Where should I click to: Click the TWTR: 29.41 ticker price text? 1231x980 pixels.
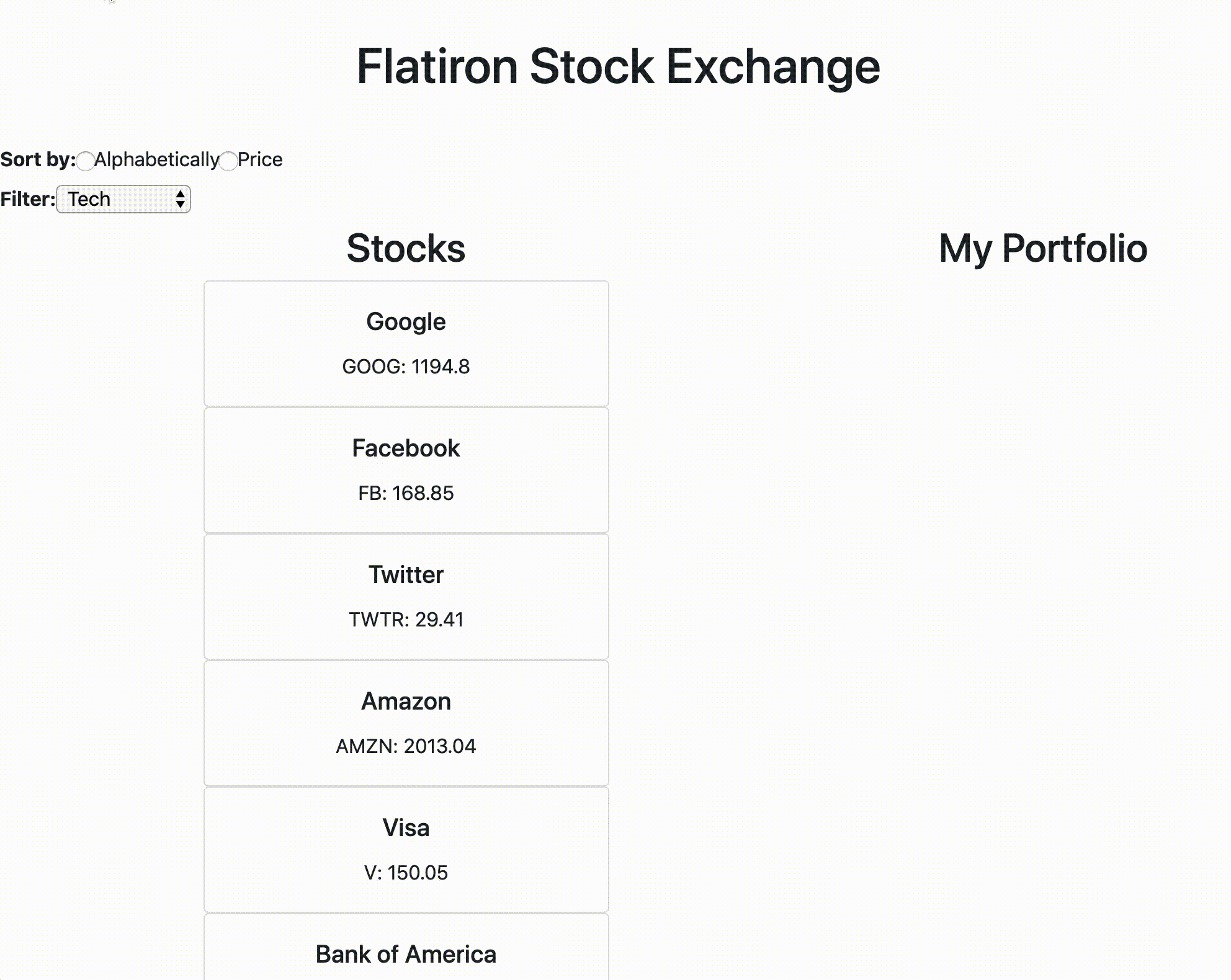pyautogui.click(x=406, y=620)
